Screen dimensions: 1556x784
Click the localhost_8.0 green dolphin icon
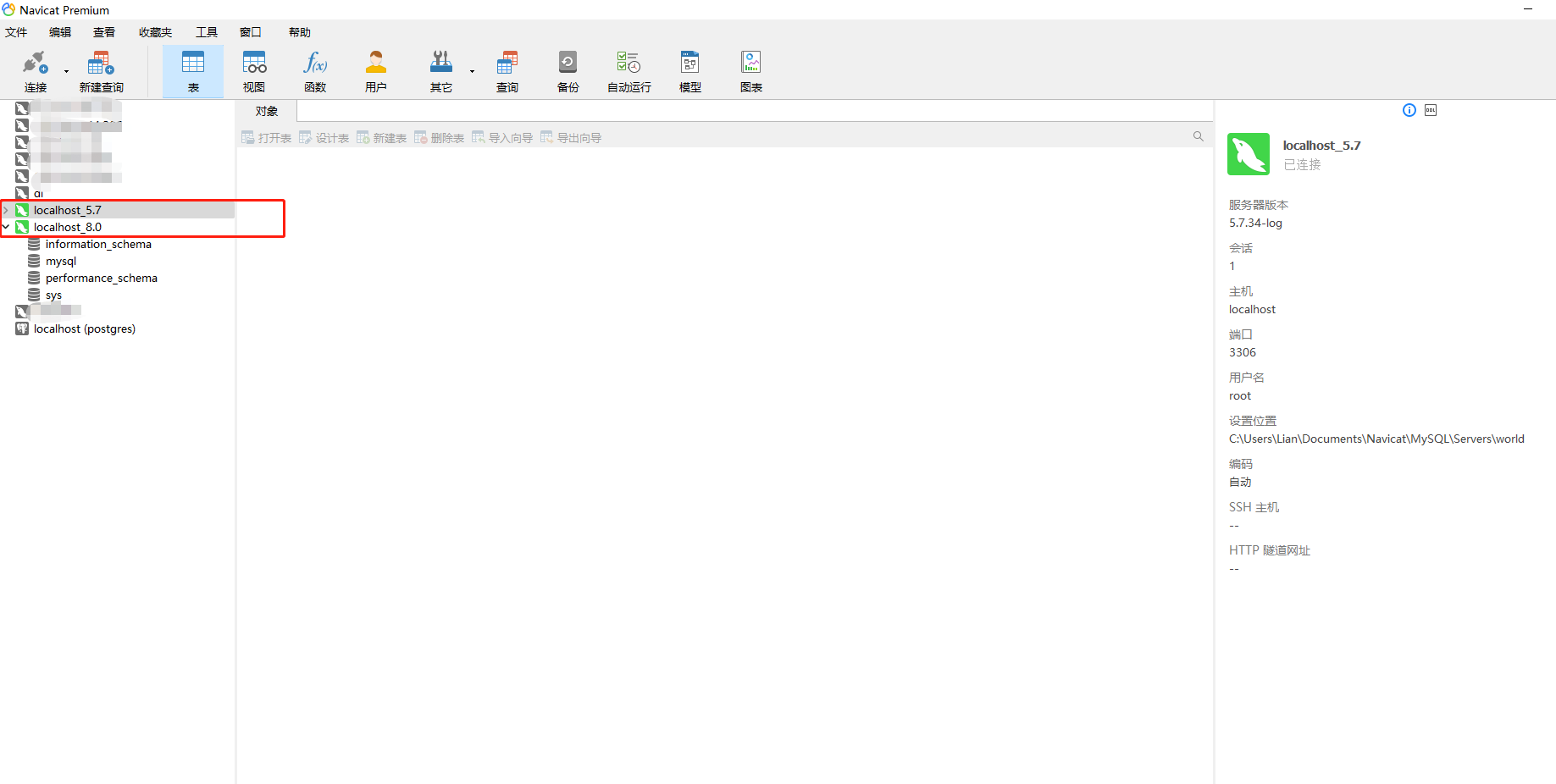(22, 227)
